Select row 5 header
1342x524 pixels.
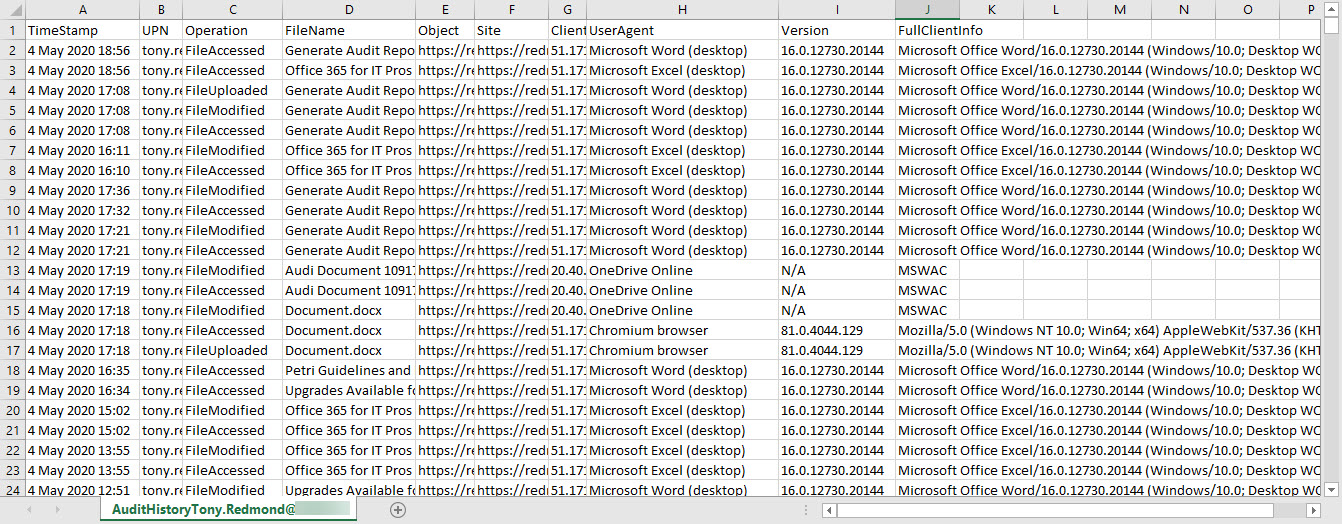12,110
